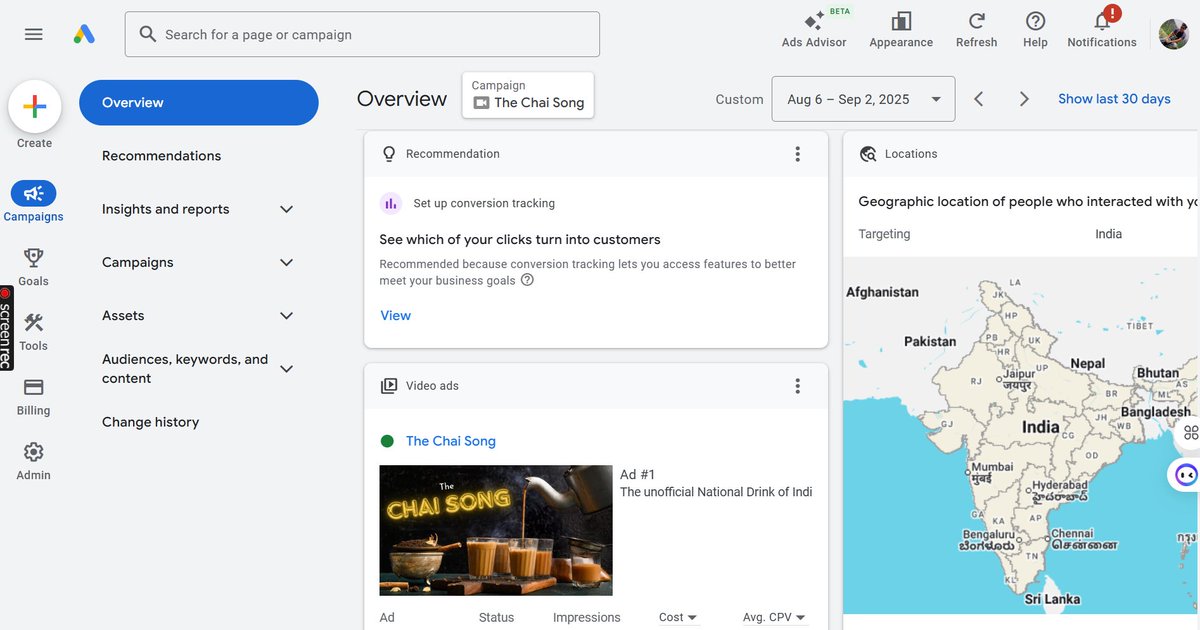Open Recommendation card three-dot menu
The image size is (1200, 630).
[x=797, y=154]
